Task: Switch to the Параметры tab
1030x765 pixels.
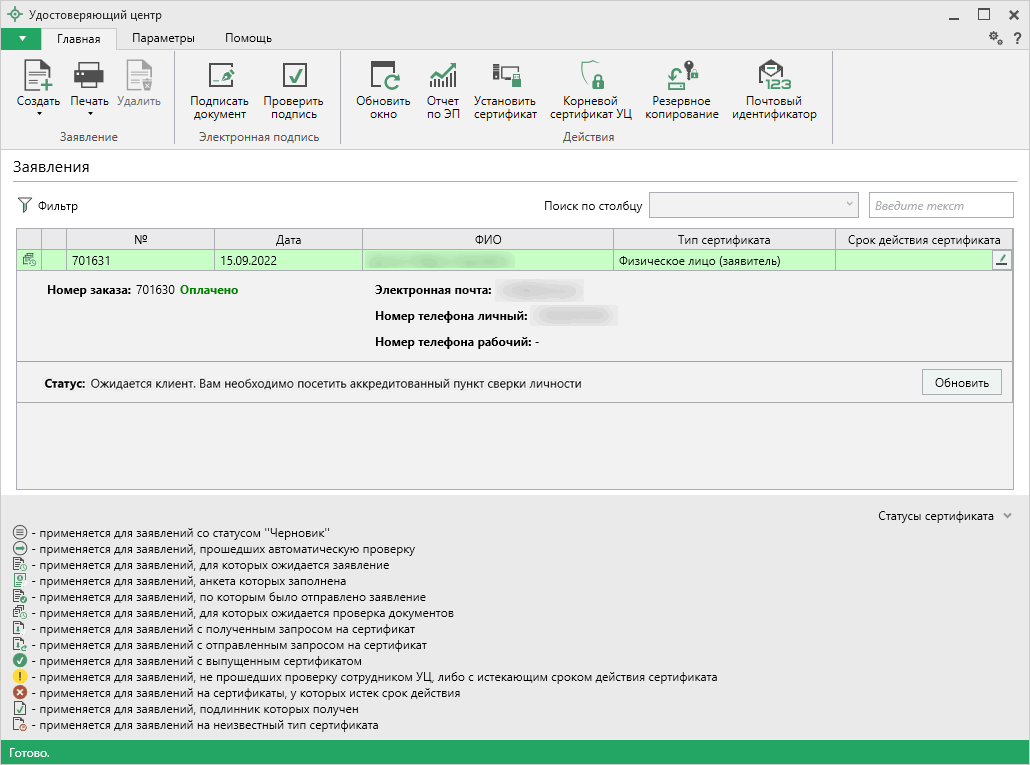Action: coord(163,38)
